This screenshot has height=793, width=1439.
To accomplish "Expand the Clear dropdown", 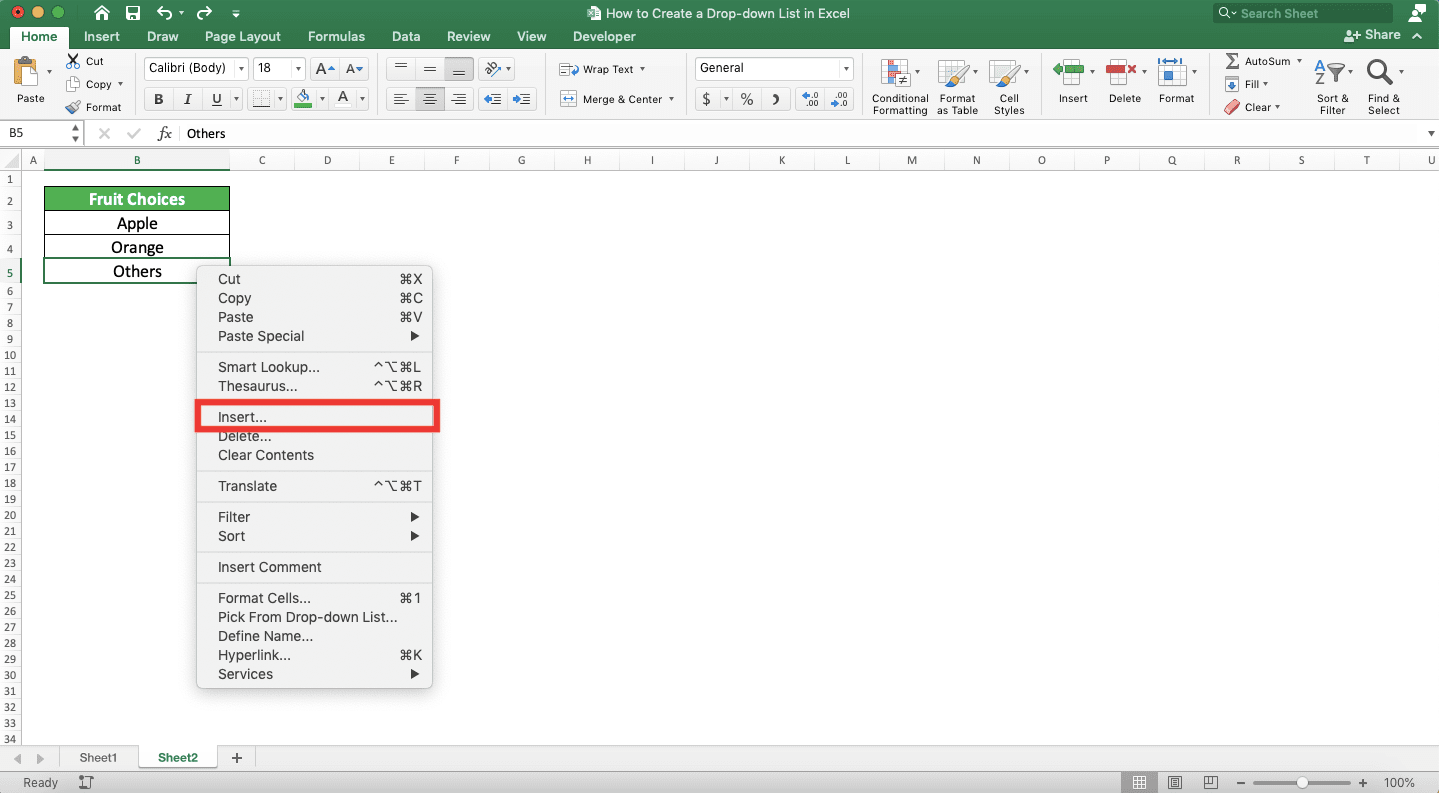I will [1278, 107].
